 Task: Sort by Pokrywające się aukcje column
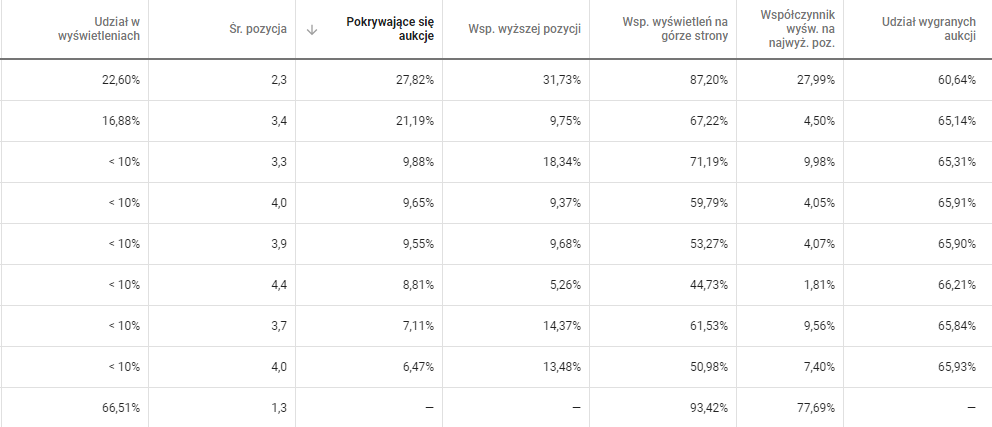click(x=390, y=29)
